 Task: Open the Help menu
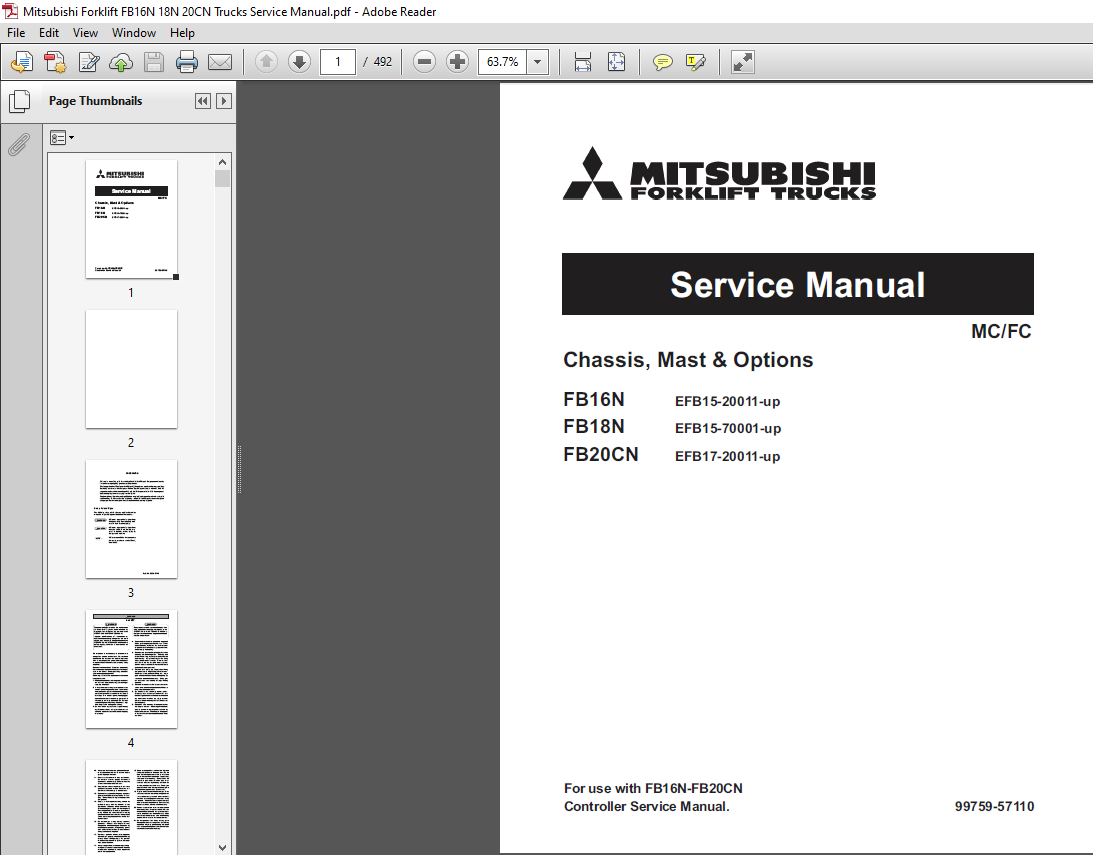(x=183, y=33)
